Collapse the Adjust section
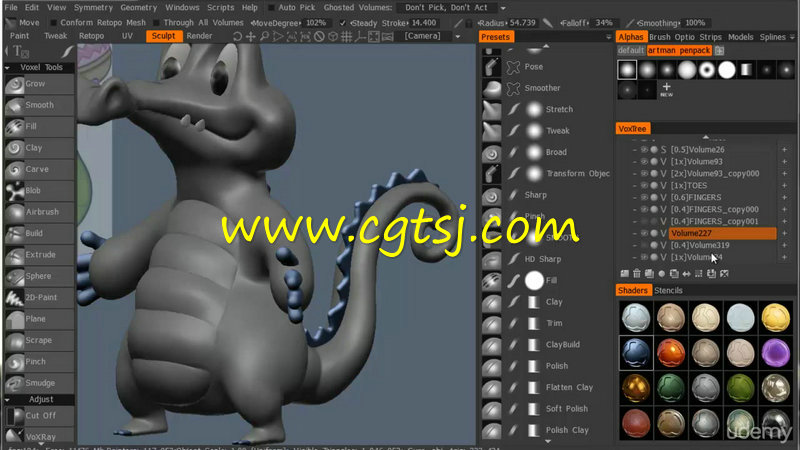 click(7, 399)
